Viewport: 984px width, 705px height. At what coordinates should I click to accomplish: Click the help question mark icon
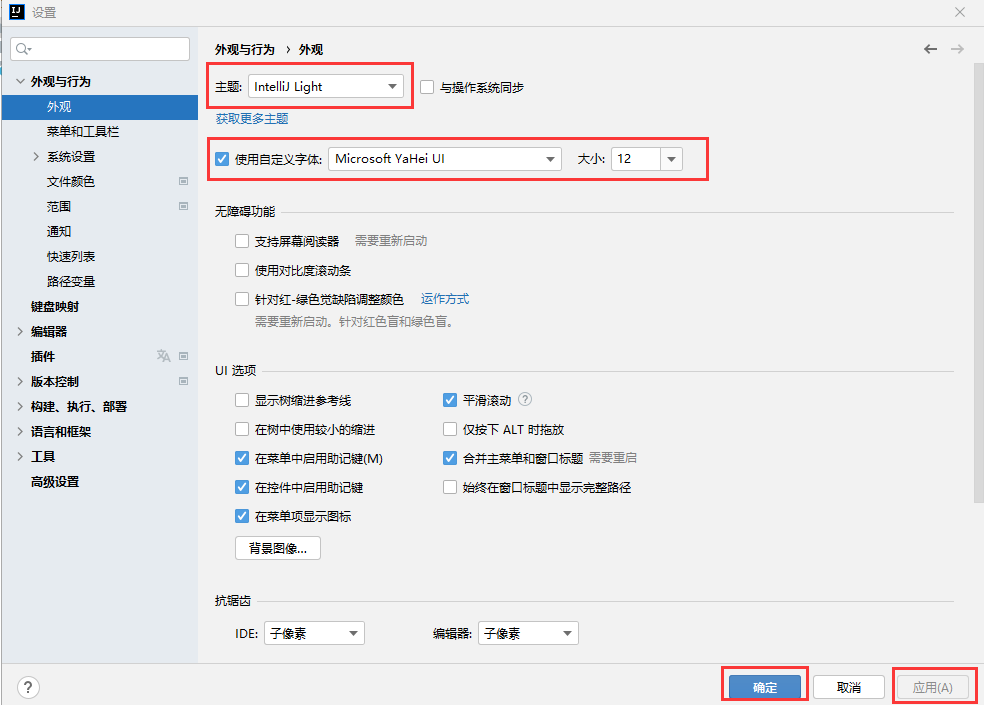pos(28,687)
